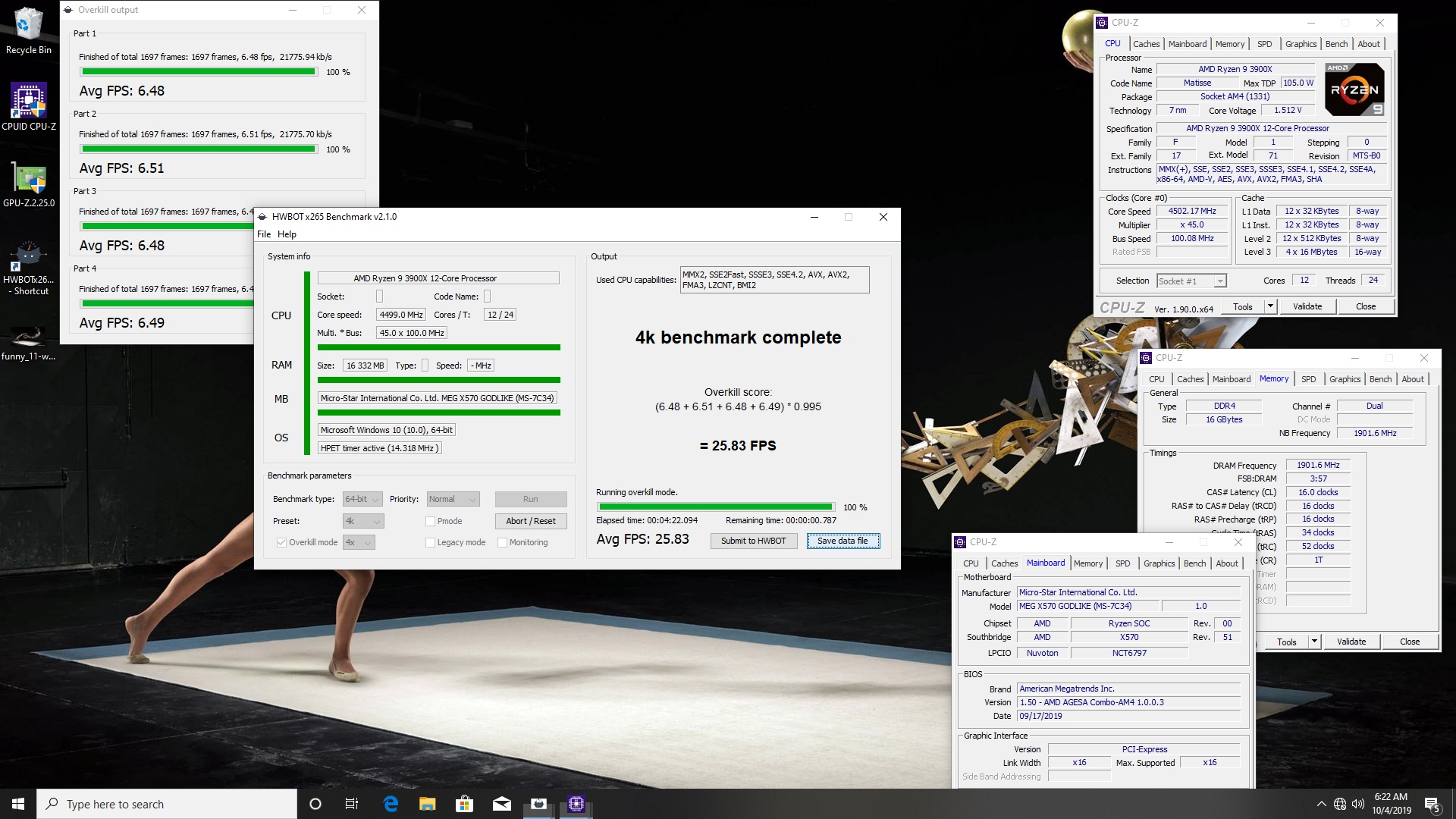This screenshot has width=1456, height=819.
Task: Open the Priority Normal dropdown
Action: 453,499
